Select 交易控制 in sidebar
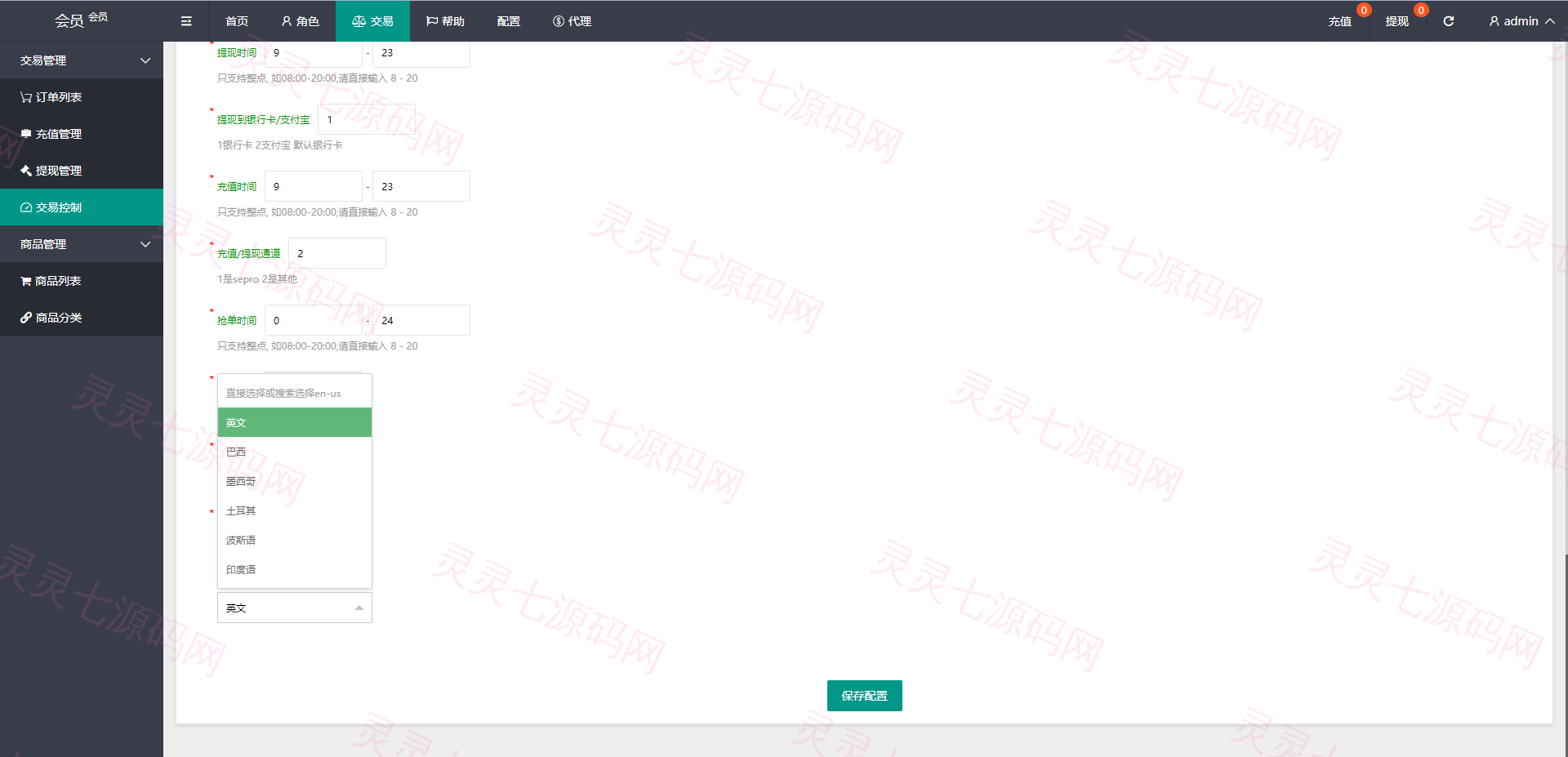 (82, 207)
